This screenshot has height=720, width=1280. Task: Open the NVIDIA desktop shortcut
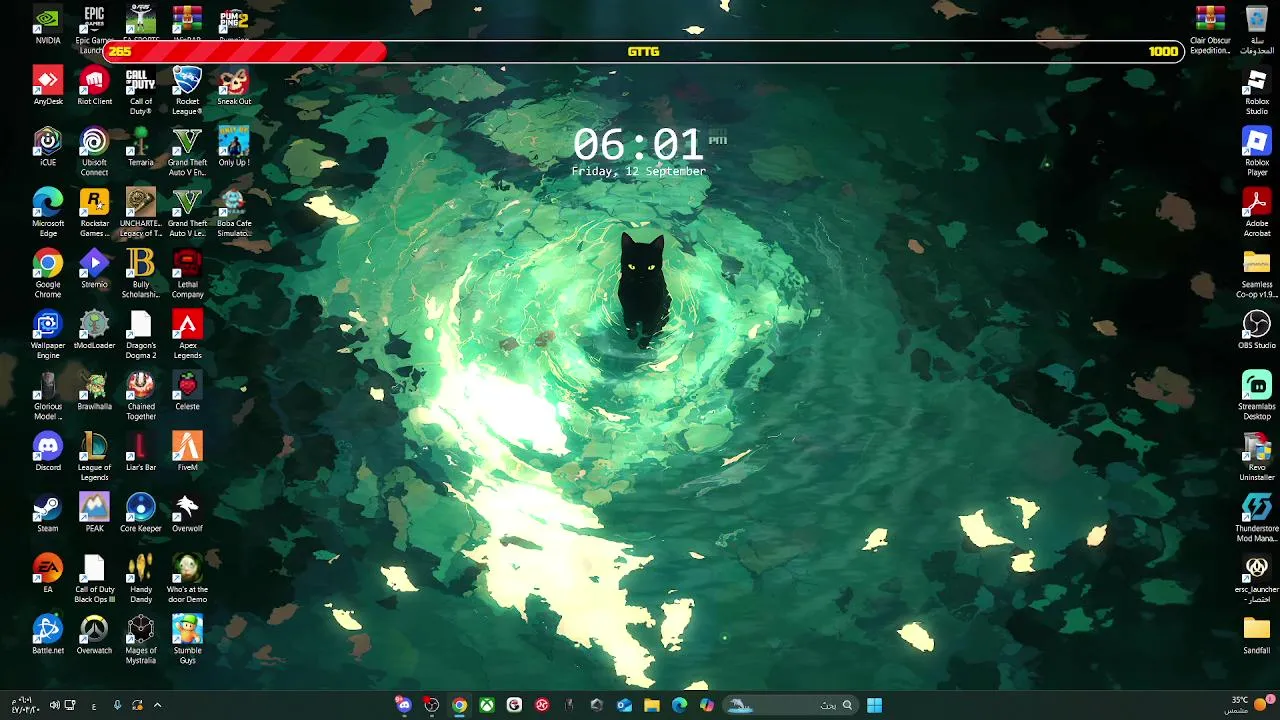47,25
